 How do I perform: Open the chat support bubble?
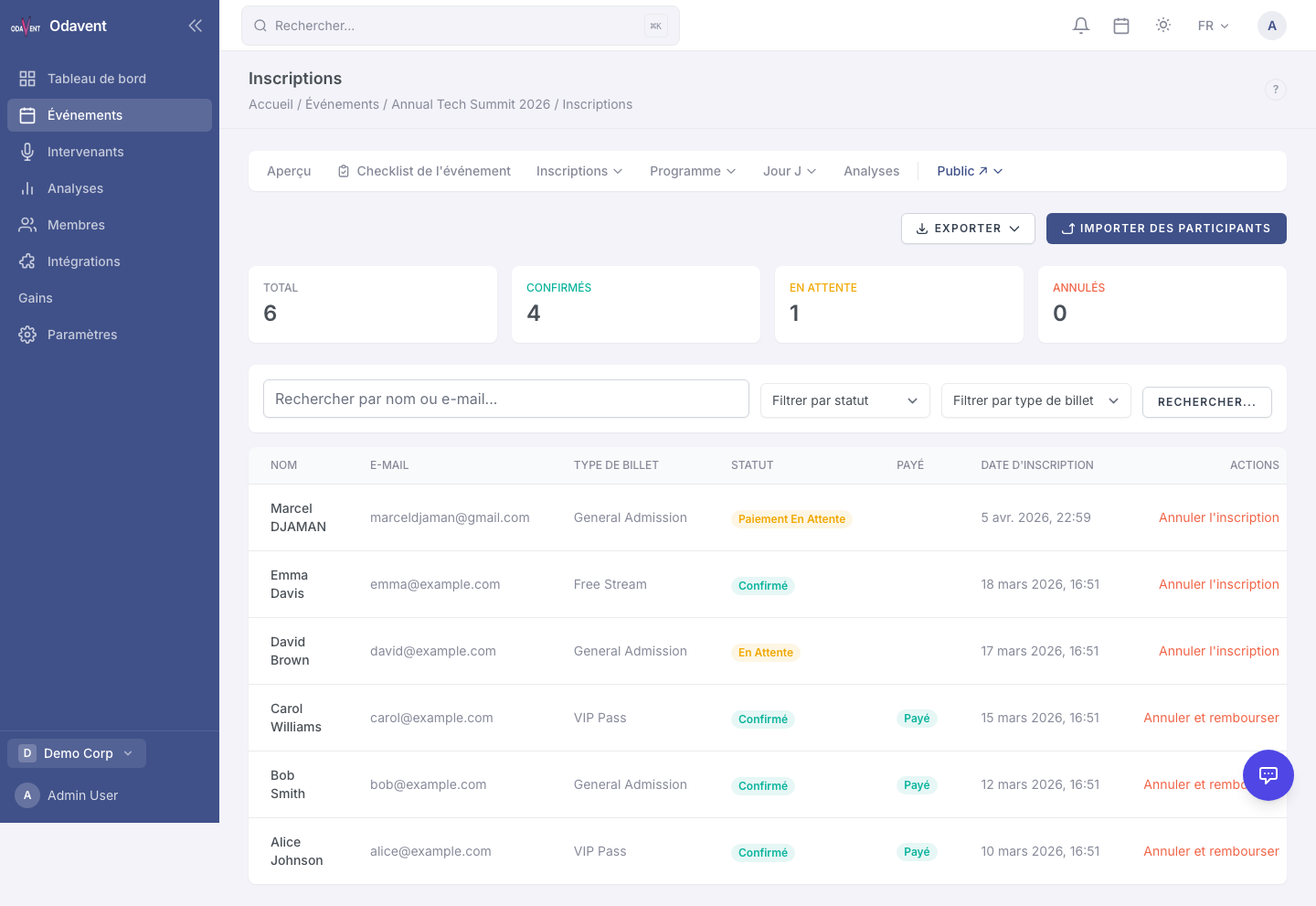pyautogui.click(x=1268, y=775)
